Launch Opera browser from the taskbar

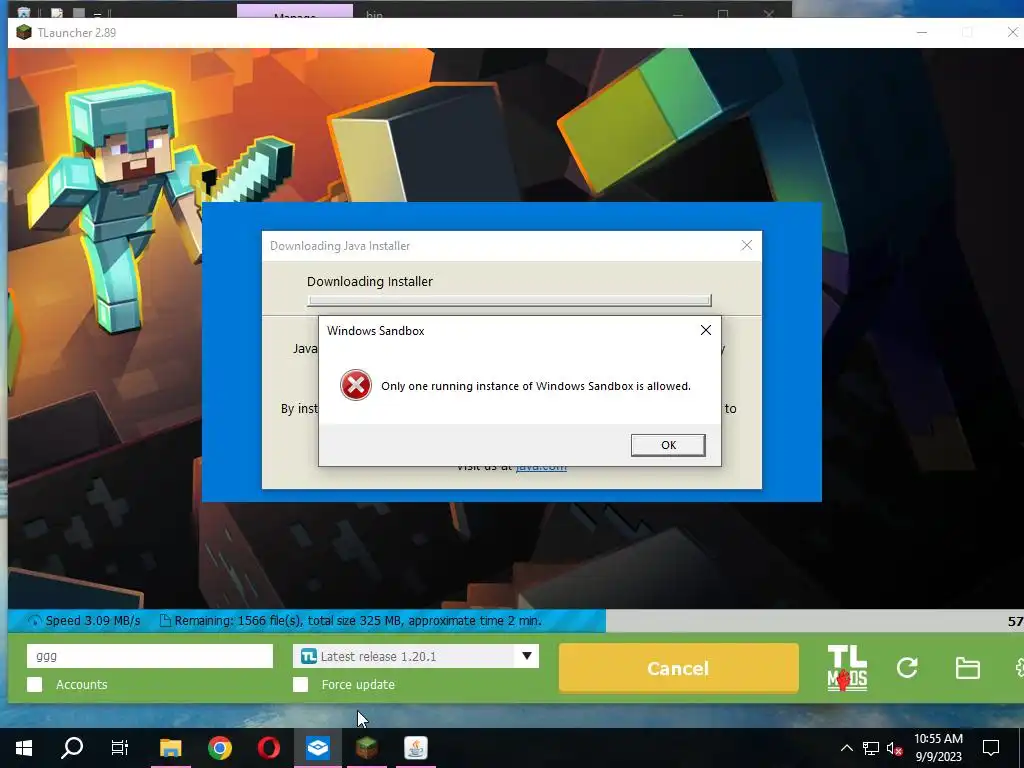coord(268,748)
